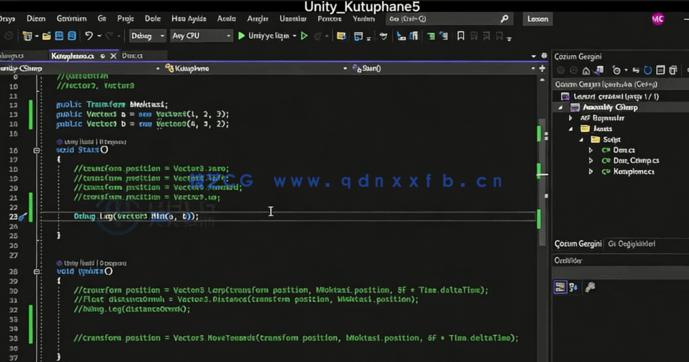This screenshot has height=362, width=689.
Task: Toggle the pin on Kutuphane.cs tab
Action: (102, 56)
